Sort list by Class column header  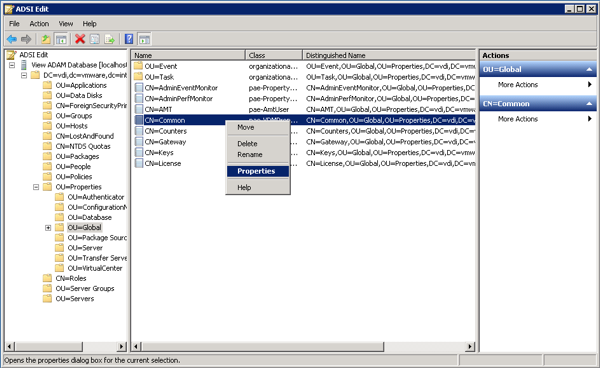(274, 55)
